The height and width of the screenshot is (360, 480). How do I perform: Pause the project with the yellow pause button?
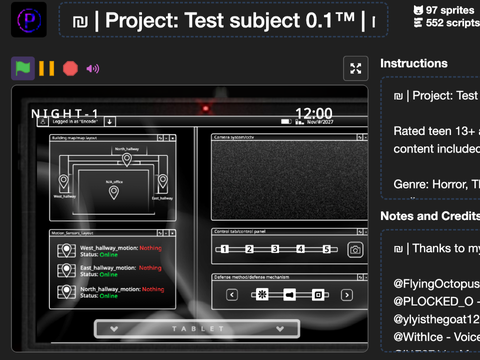[x=47, y=68]
